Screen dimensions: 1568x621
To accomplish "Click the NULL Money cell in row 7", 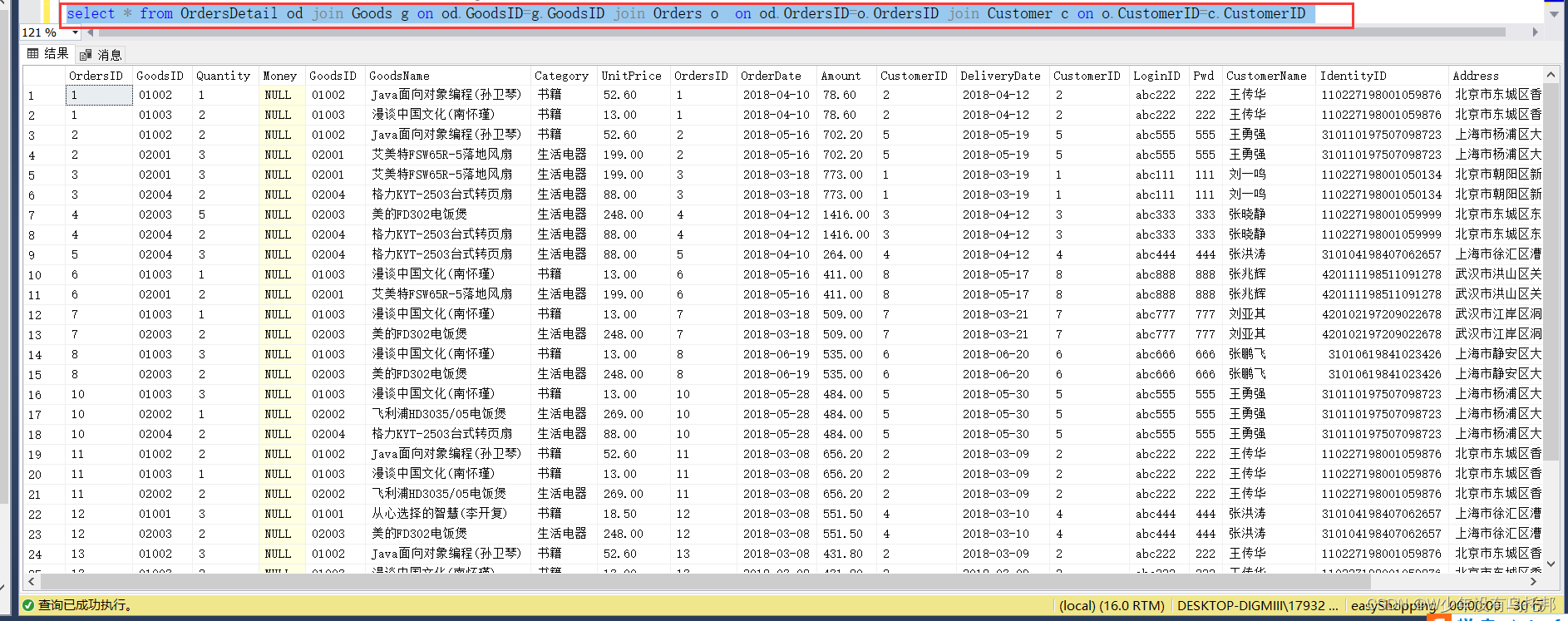I will (282, 215).
